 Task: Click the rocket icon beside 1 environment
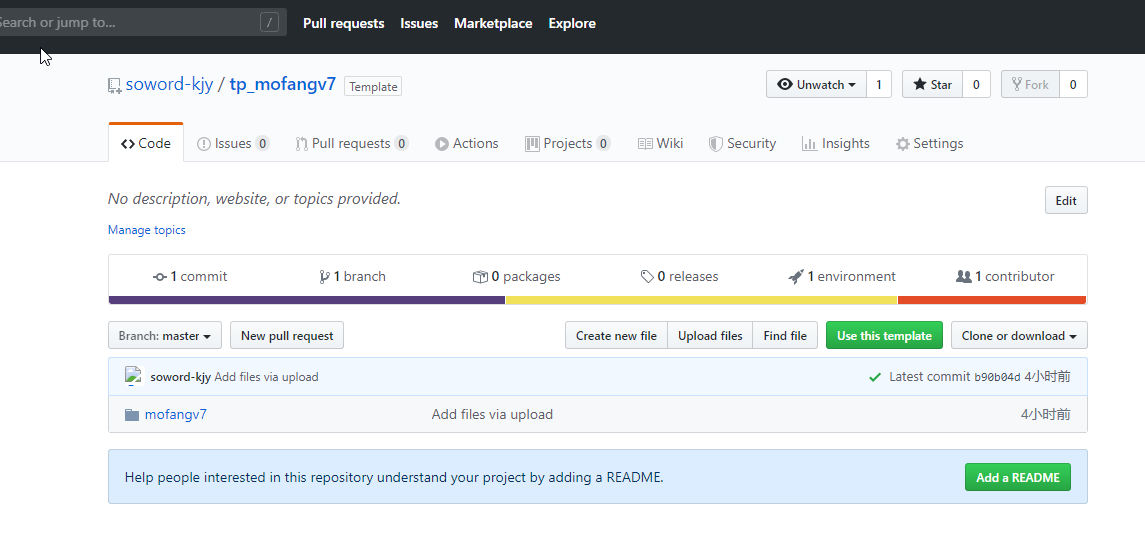(x=796, y=277)
